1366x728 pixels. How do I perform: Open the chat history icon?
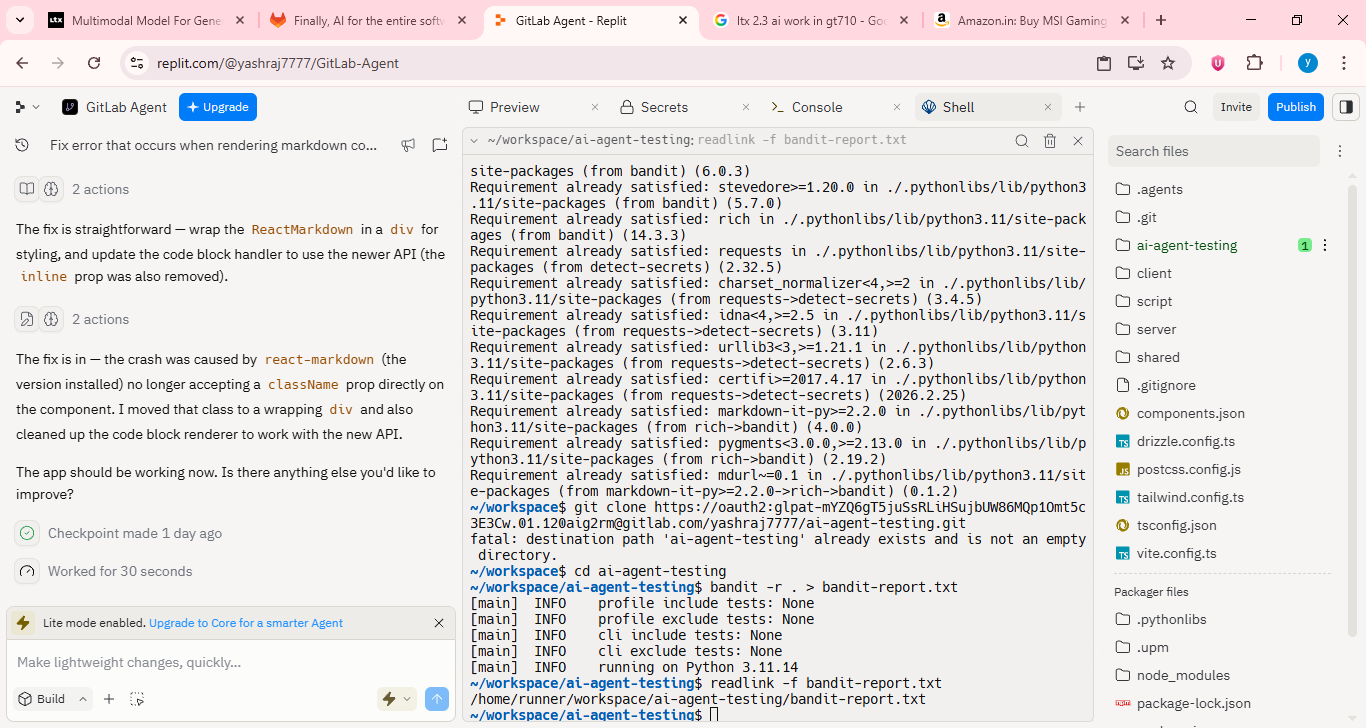[x=23, y=145]
